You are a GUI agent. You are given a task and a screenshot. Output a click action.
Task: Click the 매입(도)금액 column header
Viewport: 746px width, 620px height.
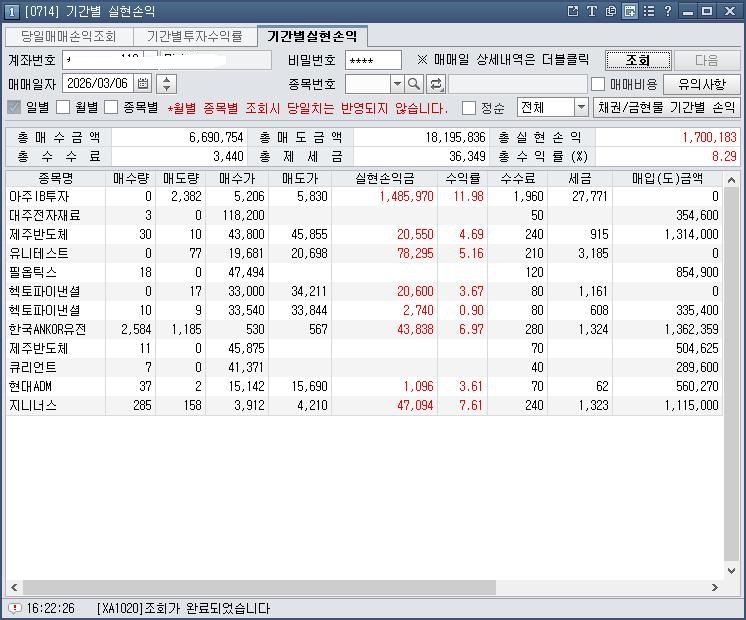(667, 178)
